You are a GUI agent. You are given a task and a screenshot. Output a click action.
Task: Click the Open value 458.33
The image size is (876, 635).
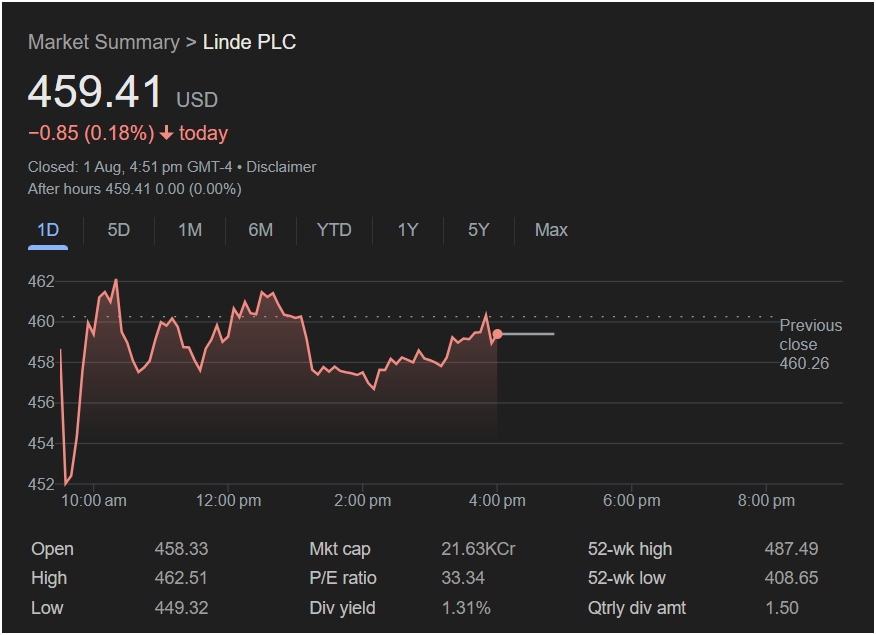181,549
